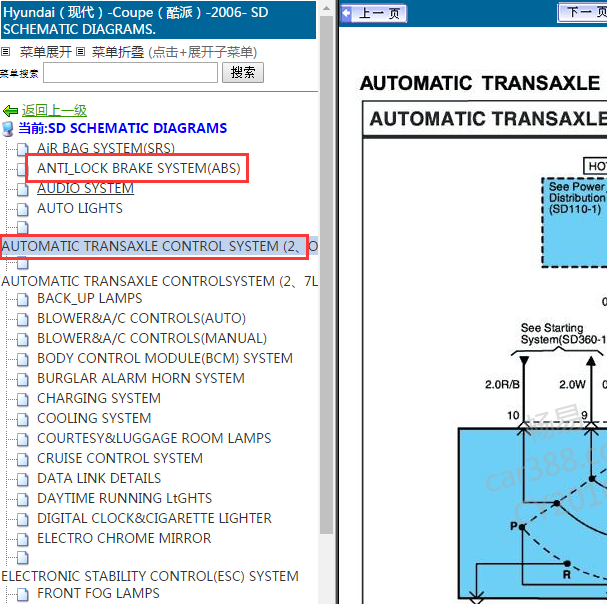Image resolution: width=607 pixels, height=604 pixels.
Task: Click 菜单展开 expand menu text
Action: [x=46, y=52]
